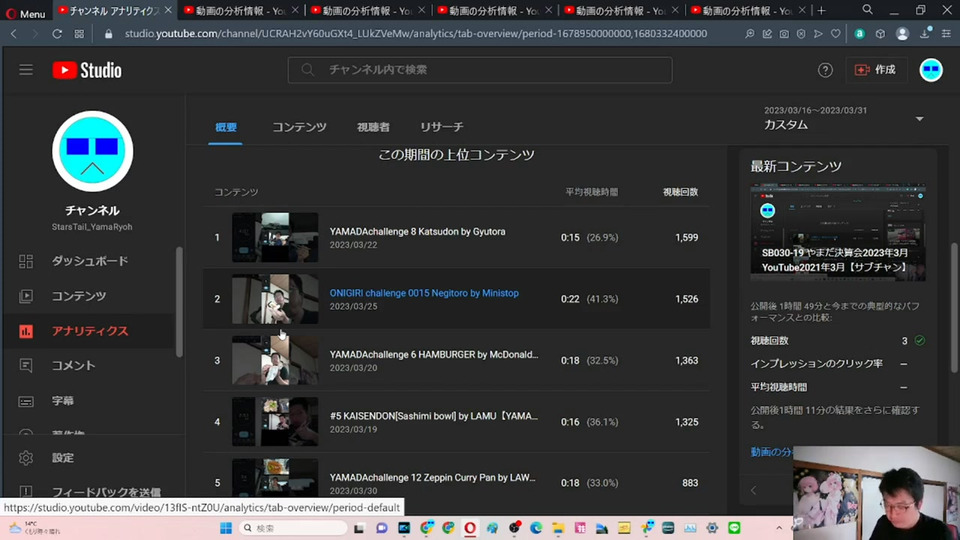Click thumbnail of HAMBURGER by McDonald video
Viewport: 960px width, 540px height.
click(x=275, y=360)
